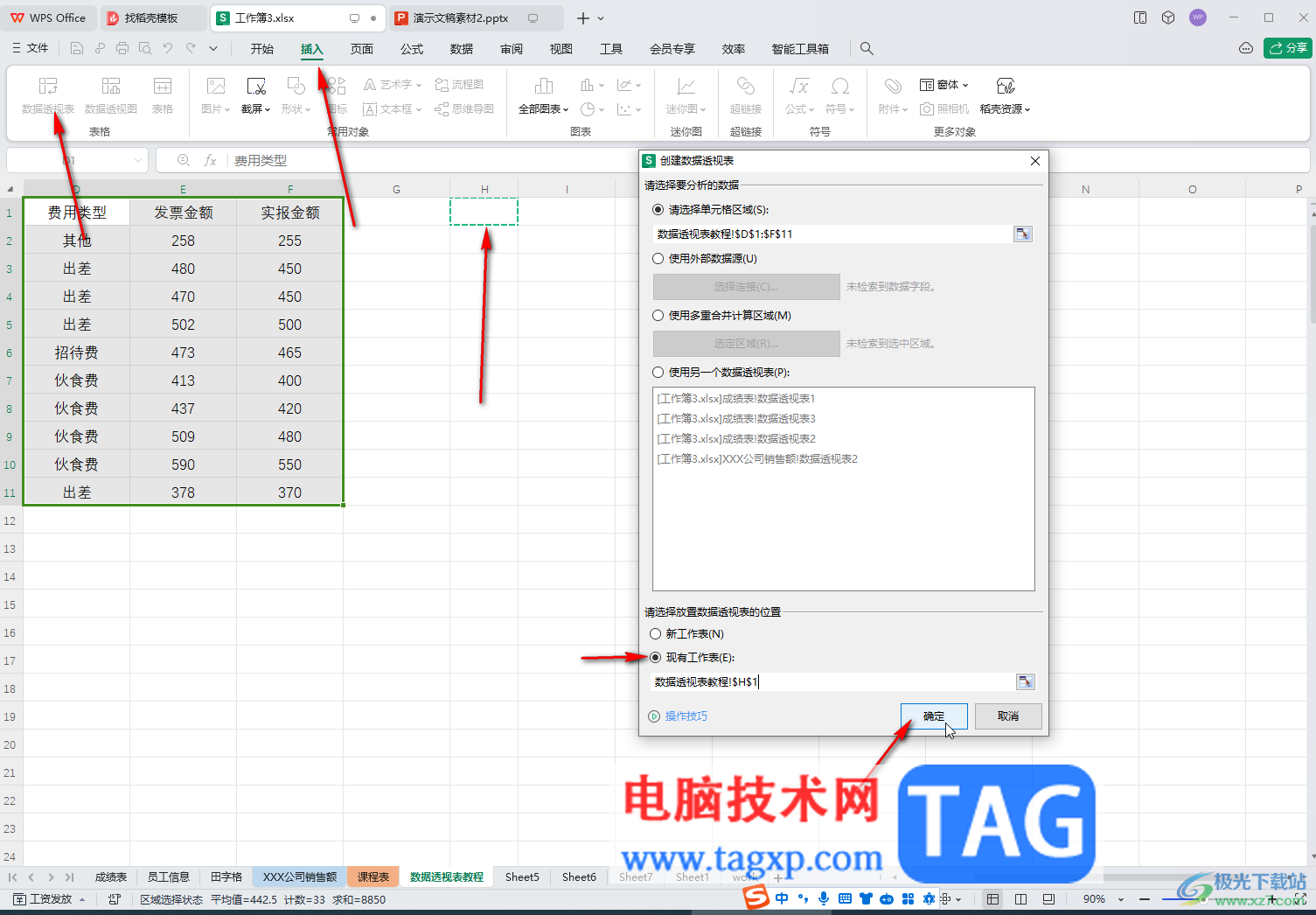Image resolution: width=1316 pixels, height=915 pixels.
Task: Open the 文件 File menu
Action: click(31, 49)
